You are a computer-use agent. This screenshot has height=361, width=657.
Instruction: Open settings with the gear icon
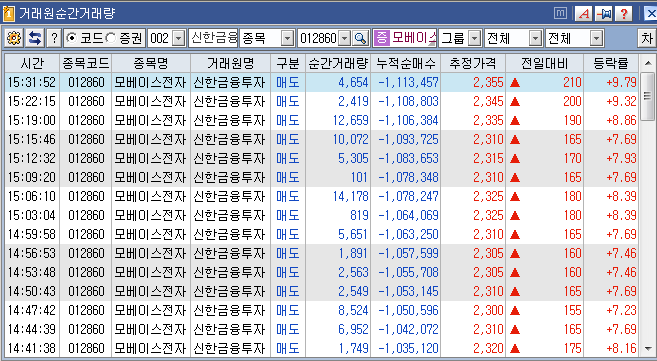pos(14,39)
